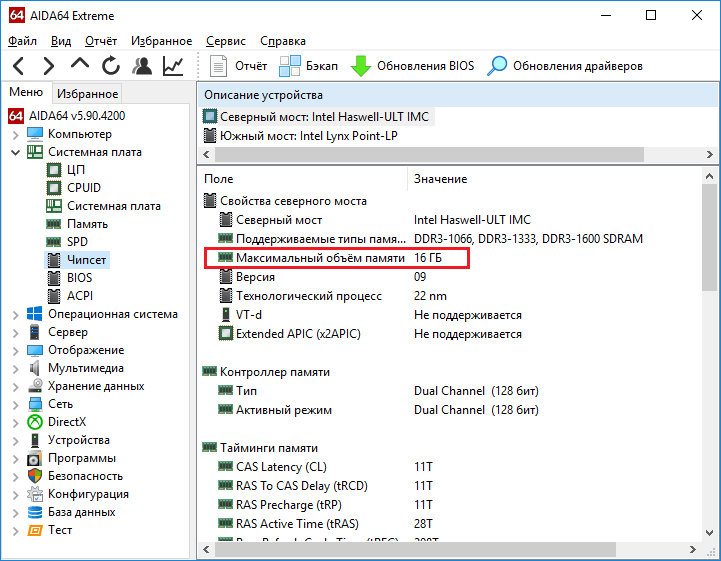The image size is (721, 561).
Task: Click the Операционная система Windows icon
Action: click(x=34, y=314)
